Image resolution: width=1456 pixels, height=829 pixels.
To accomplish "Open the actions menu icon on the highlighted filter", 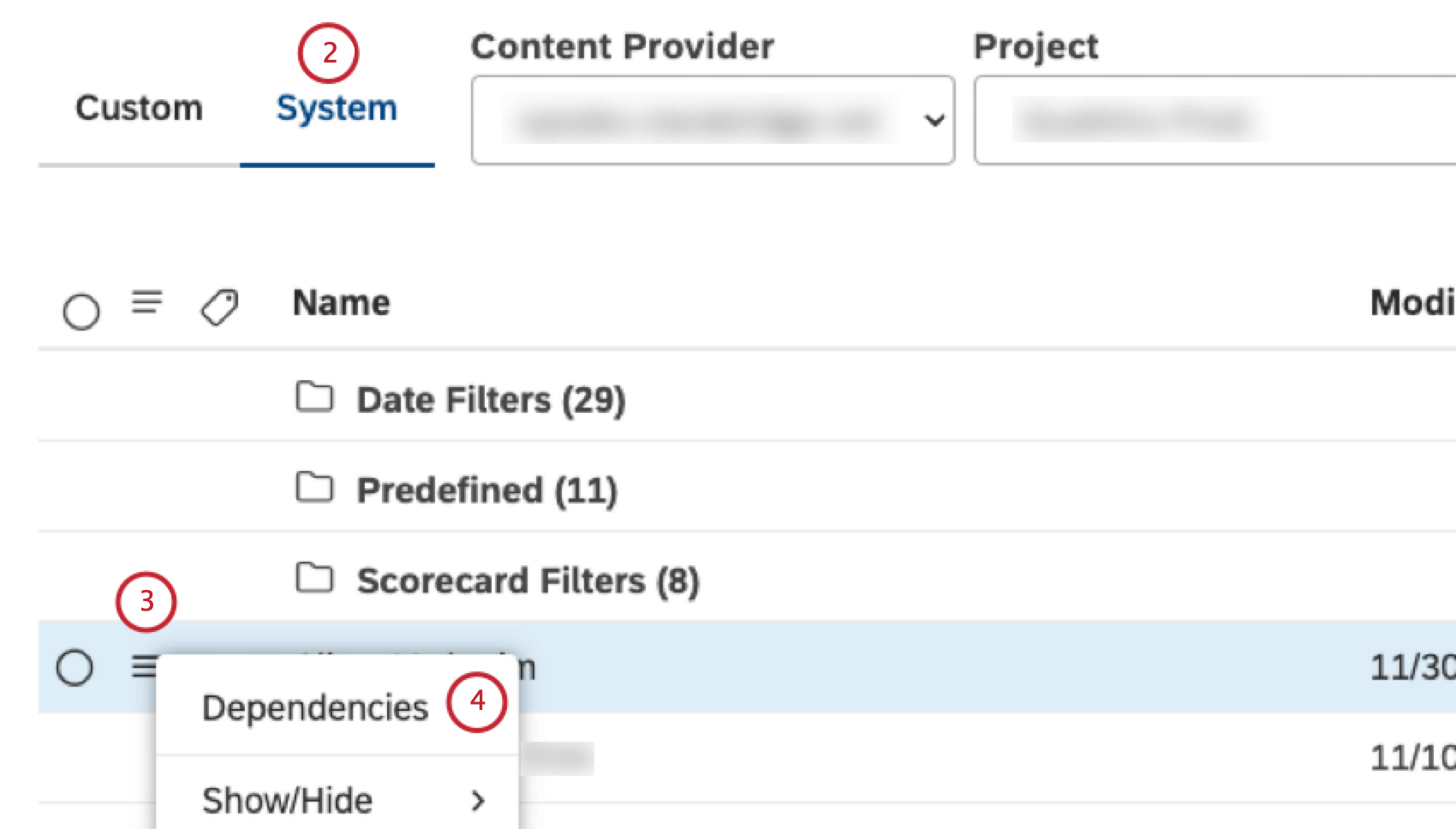I will point(146,664).
